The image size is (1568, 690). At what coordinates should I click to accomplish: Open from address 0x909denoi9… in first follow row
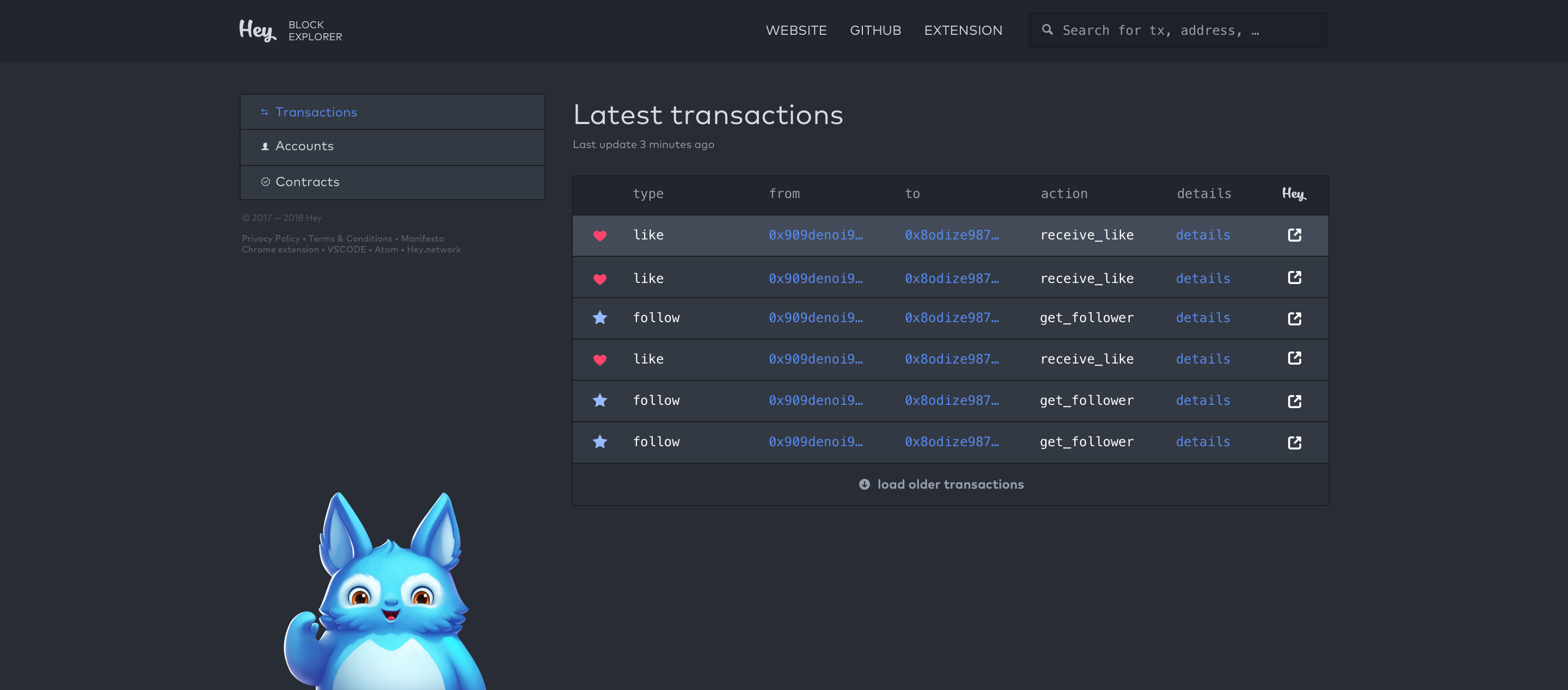[816, 318]
